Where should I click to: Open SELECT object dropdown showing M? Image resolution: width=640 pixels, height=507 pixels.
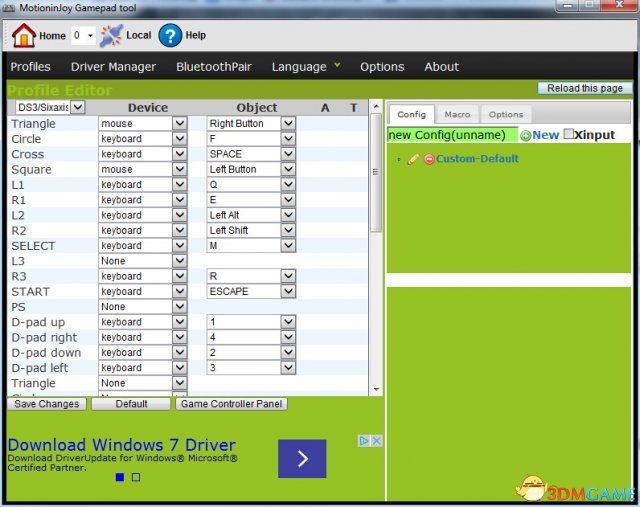pyautogui.click(x=251, y=246)
